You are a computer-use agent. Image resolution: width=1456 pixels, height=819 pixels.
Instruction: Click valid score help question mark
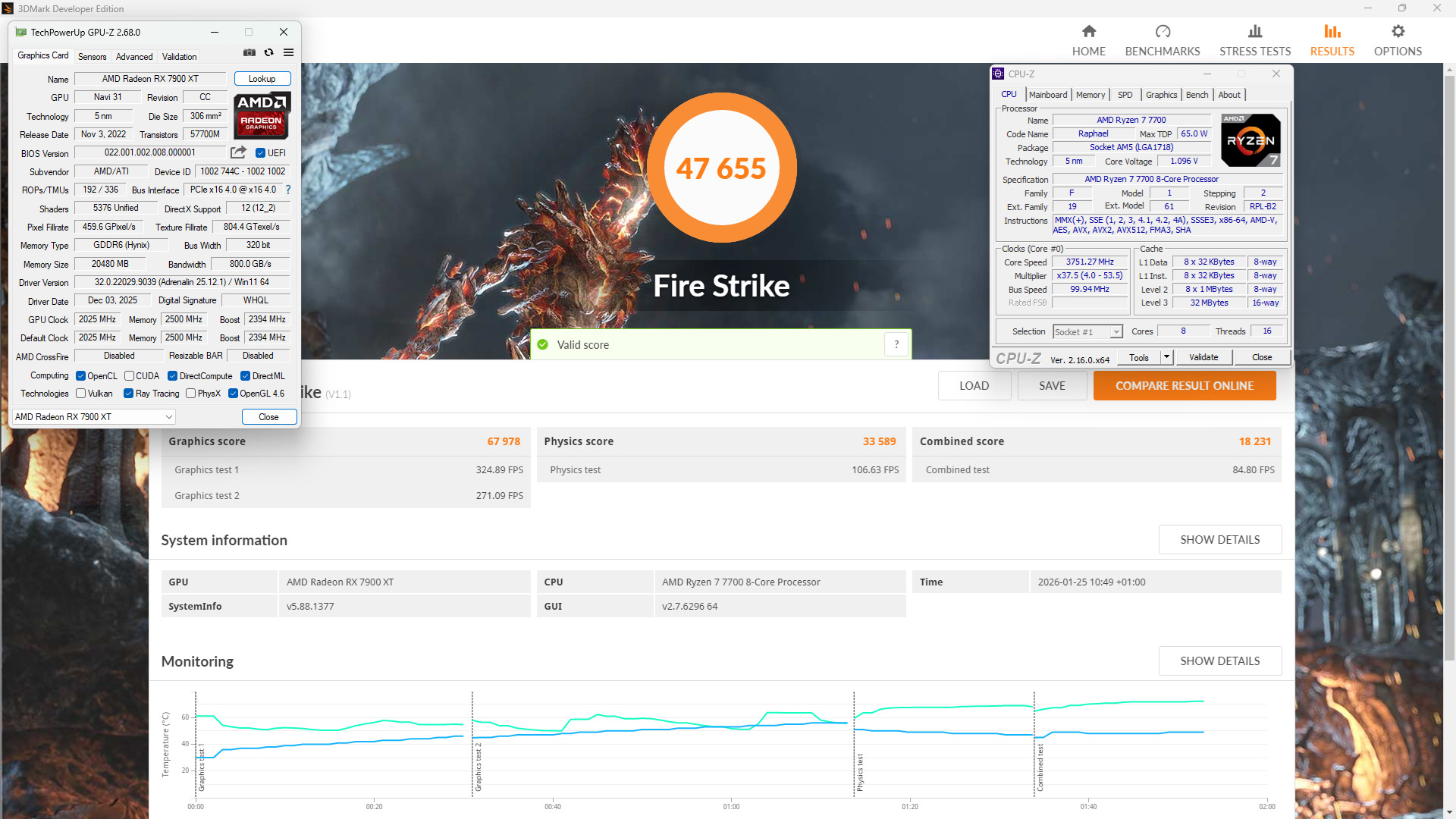[x=896, y=344]
